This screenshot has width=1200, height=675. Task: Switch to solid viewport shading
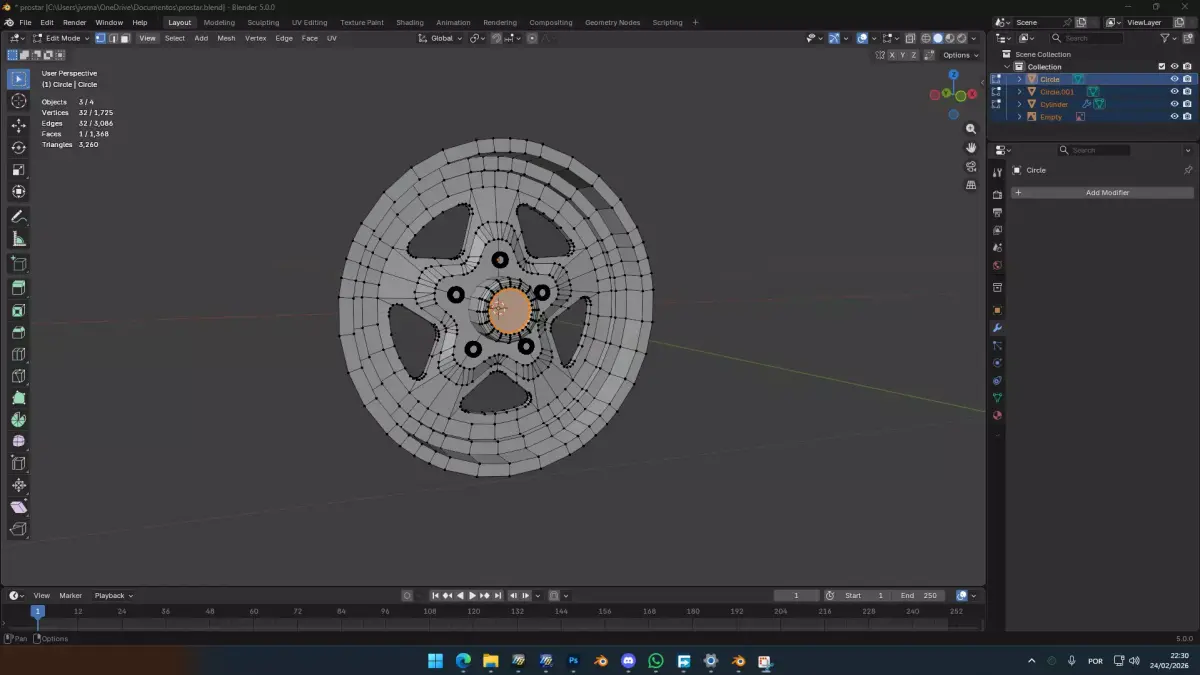[x=938, y=38]
